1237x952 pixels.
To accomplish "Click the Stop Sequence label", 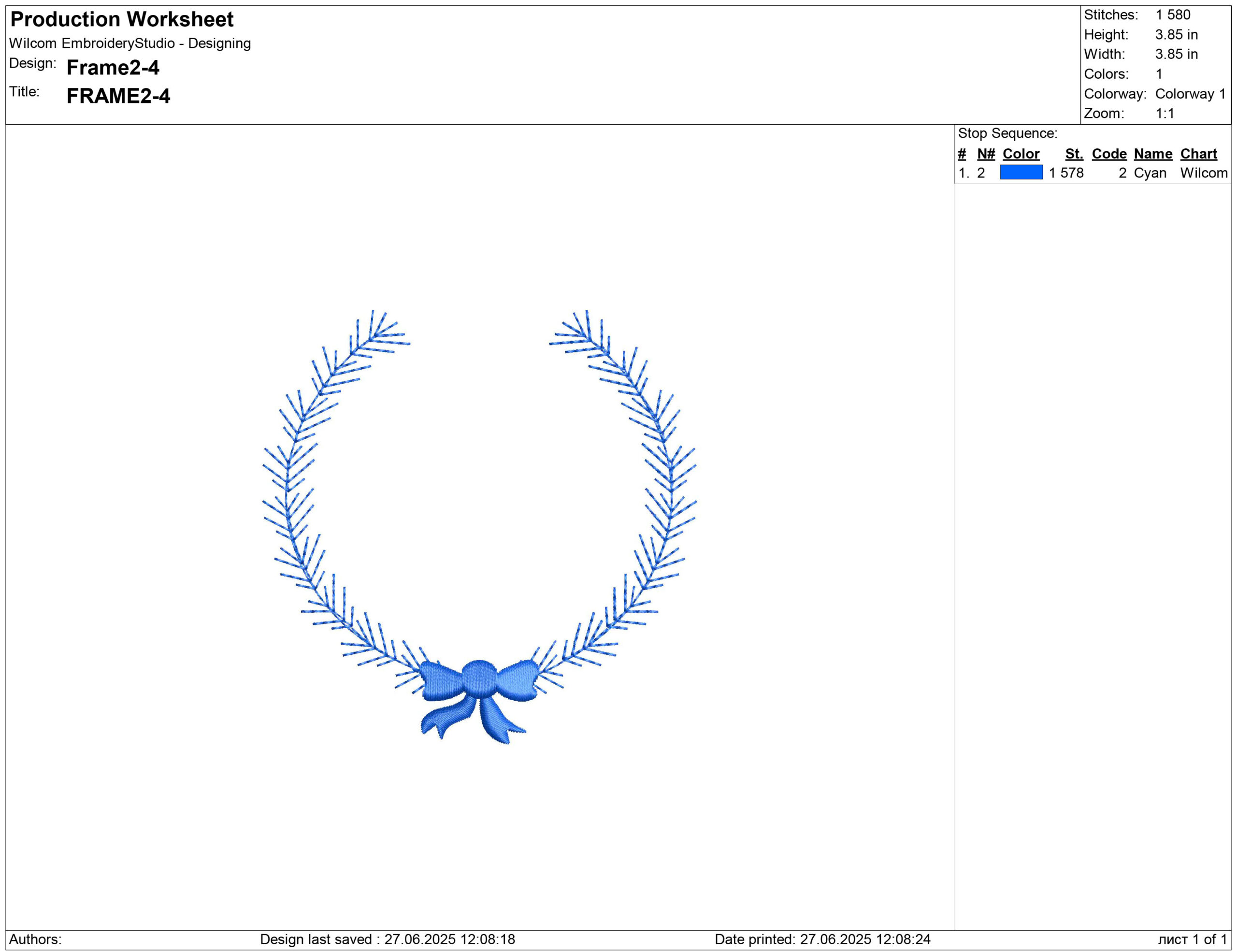I will click(1007, 133).
